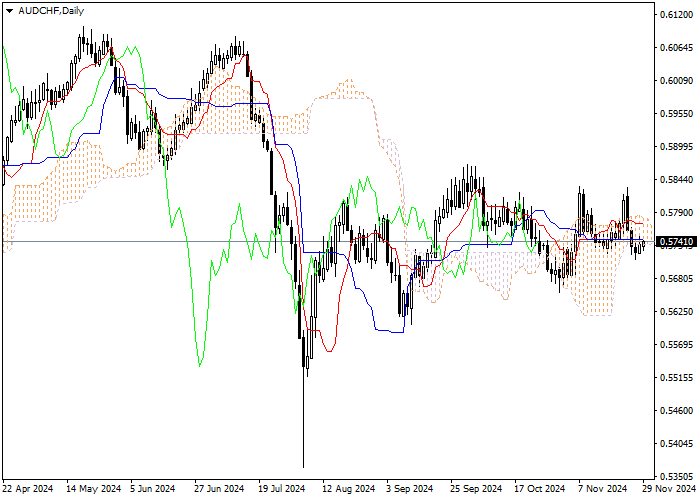The width and height of the screenshot is (700, 500).
Task: Select the 29 Nov 2024 date label
Action: coord(669,489)
